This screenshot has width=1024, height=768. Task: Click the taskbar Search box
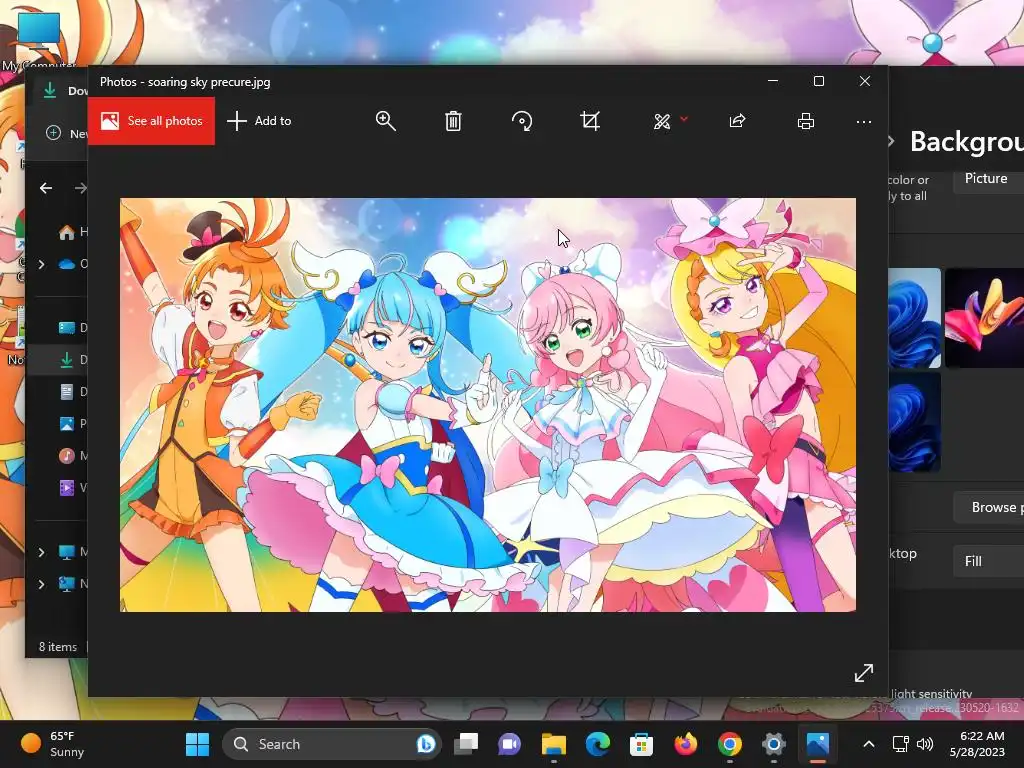point(332,744)
